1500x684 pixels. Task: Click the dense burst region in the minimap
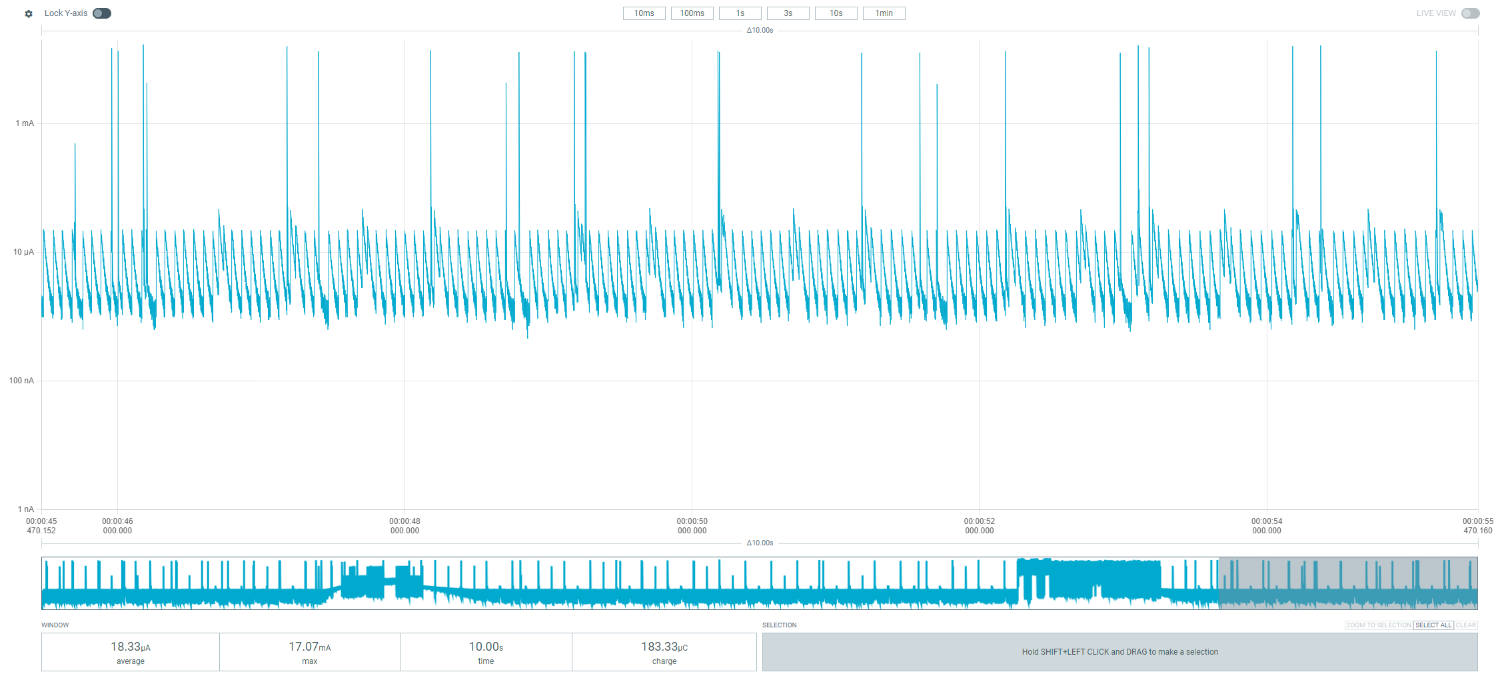pyautogui.click(x=1090, y=580)
